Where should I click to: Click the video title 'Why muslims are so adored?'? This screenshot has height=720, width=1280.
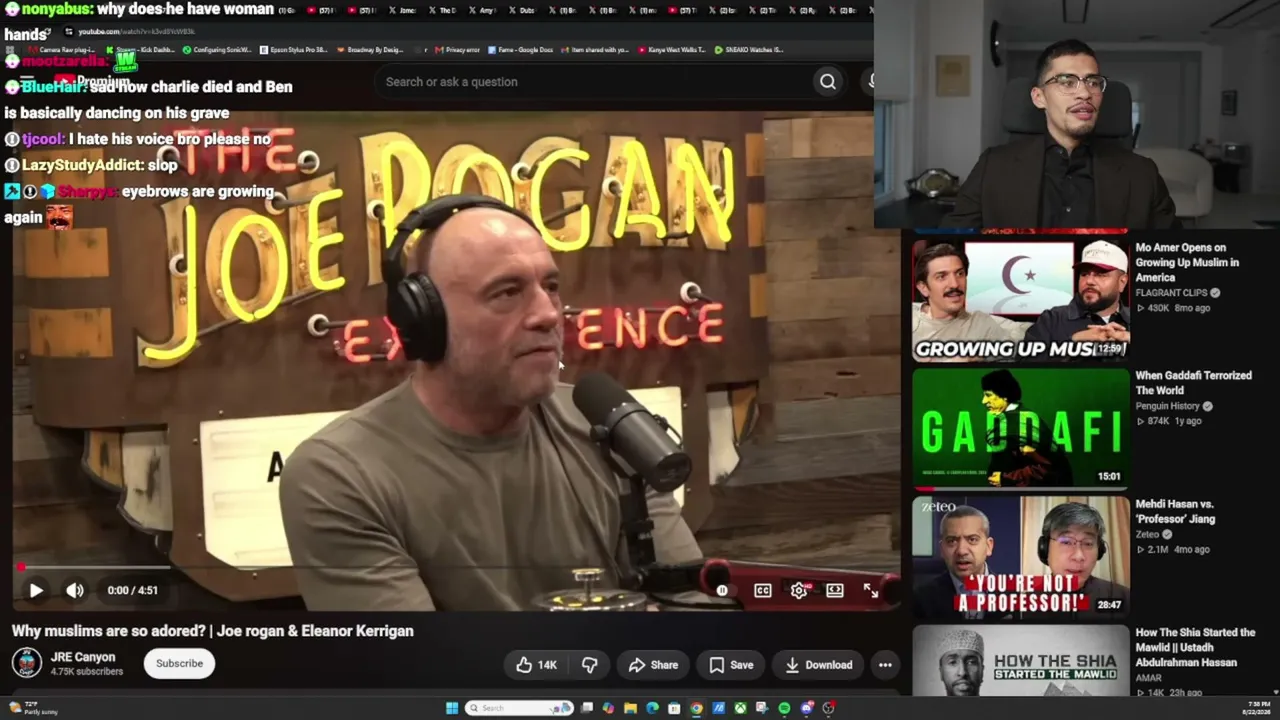coord(213,631)
